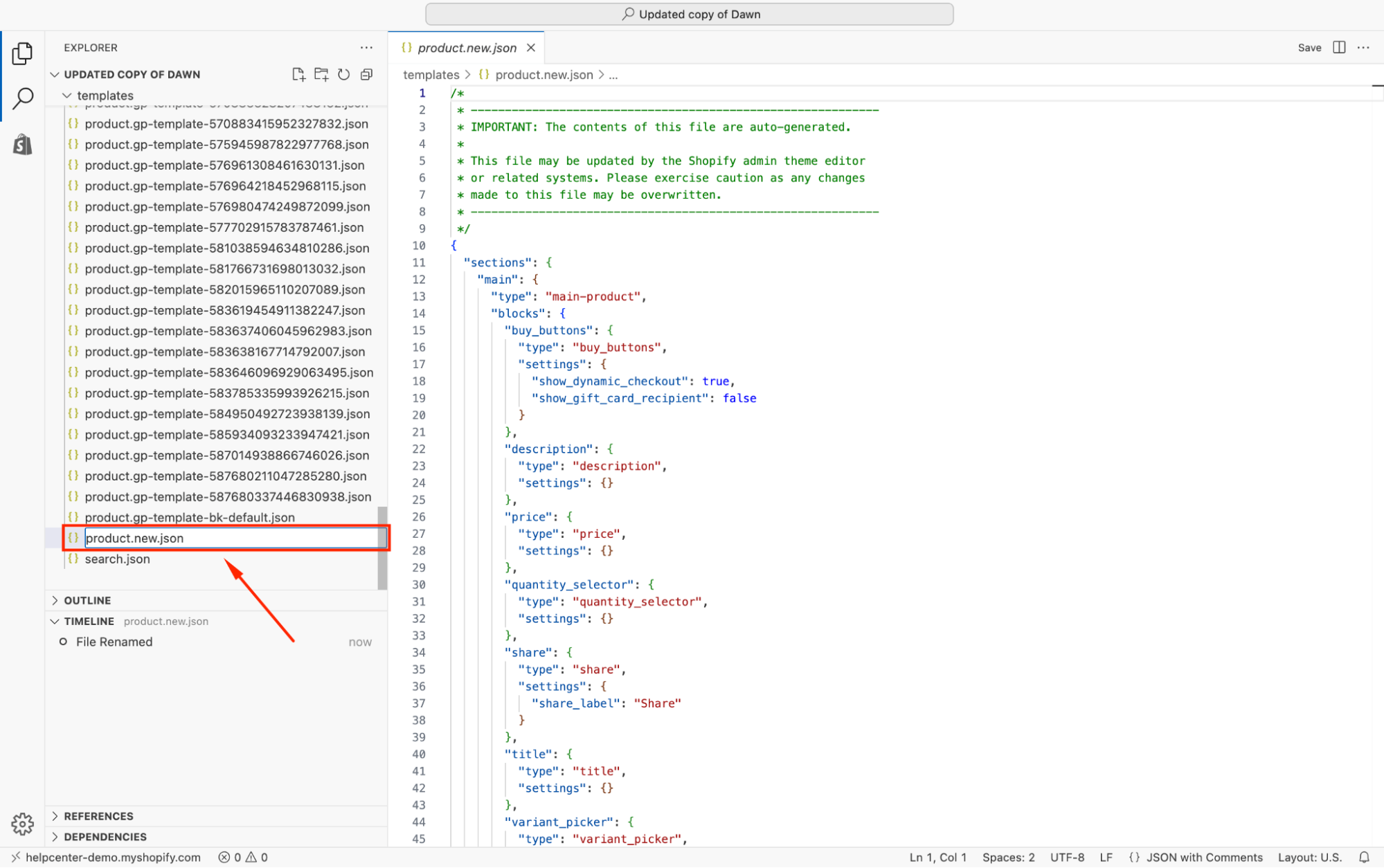The image size is (1384, 868).
Task: Collapse the templates folder
Action: coord(105,96)
